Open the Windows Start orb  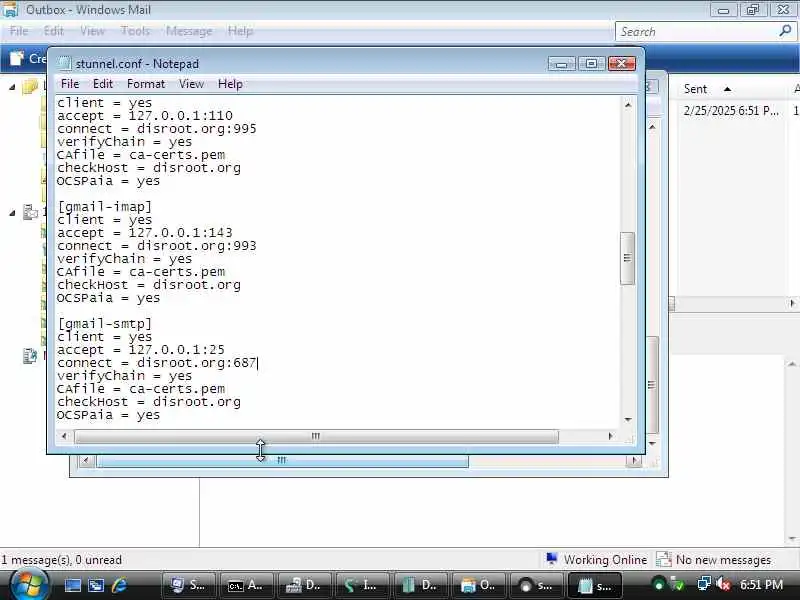click(x=29, y=585)
